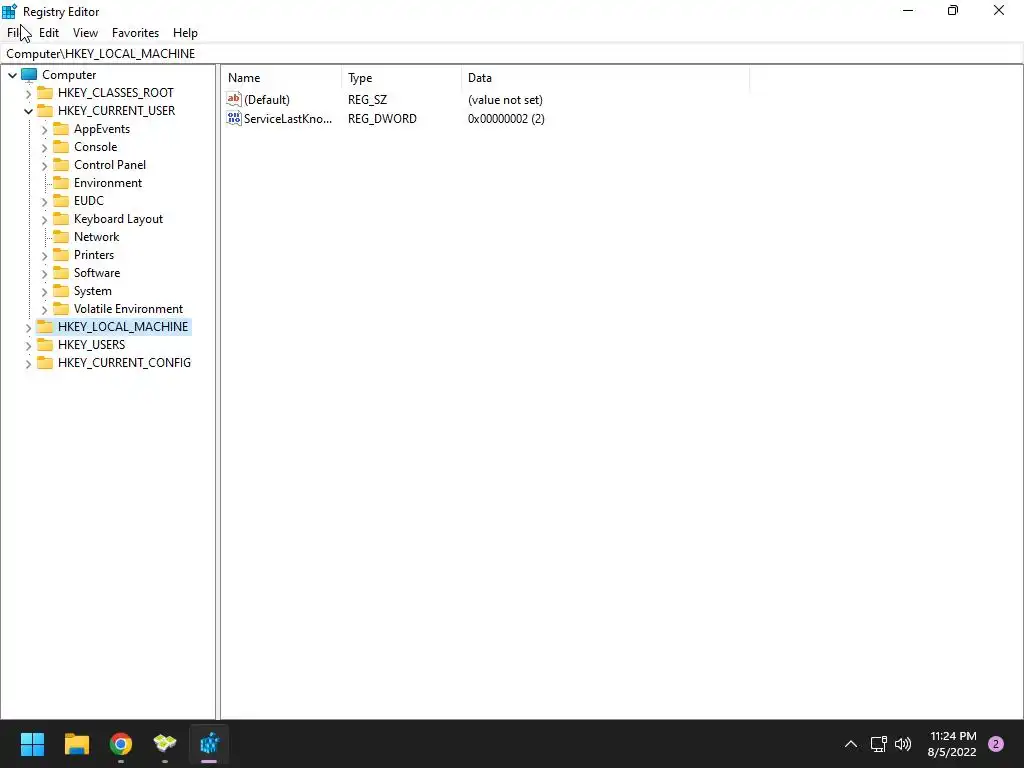Select the ServiceLastKno... value name
Screen dimensions: 1024x768
pos(288,119)
